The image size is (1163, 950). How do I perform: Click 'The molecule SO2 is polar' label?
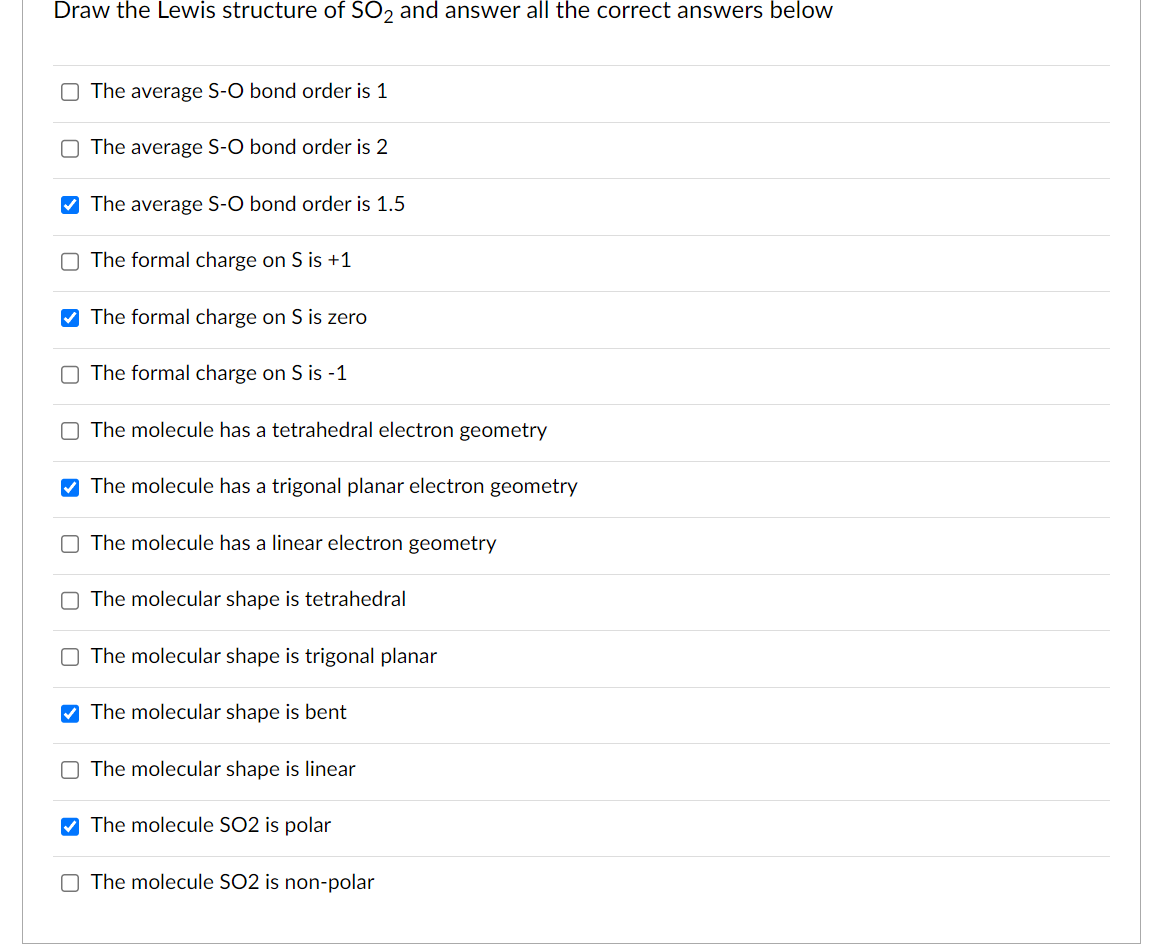coord(210,825)
